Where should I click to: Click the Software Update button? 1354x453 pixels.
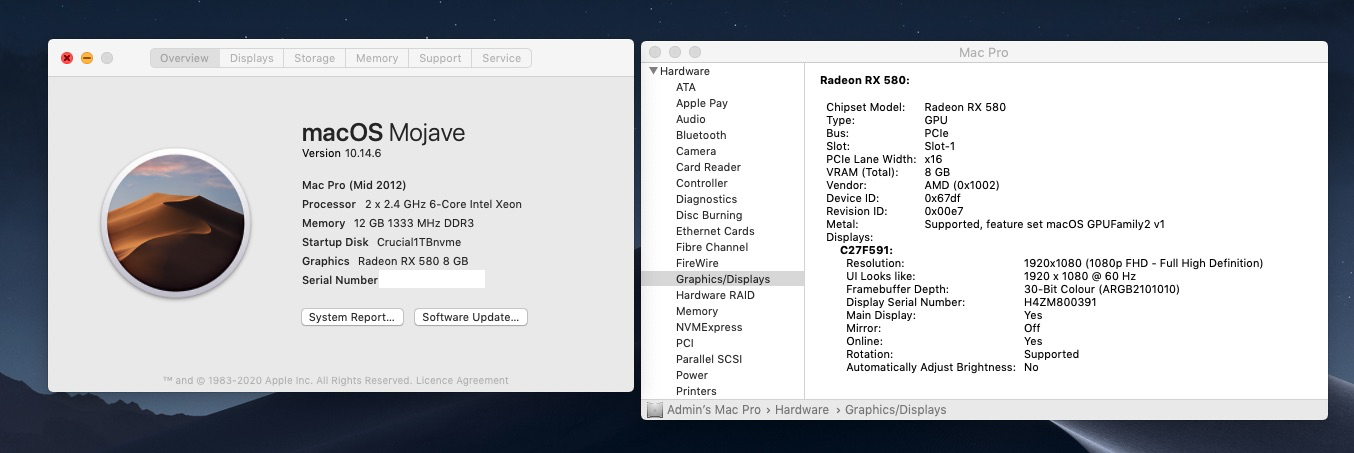470,317
